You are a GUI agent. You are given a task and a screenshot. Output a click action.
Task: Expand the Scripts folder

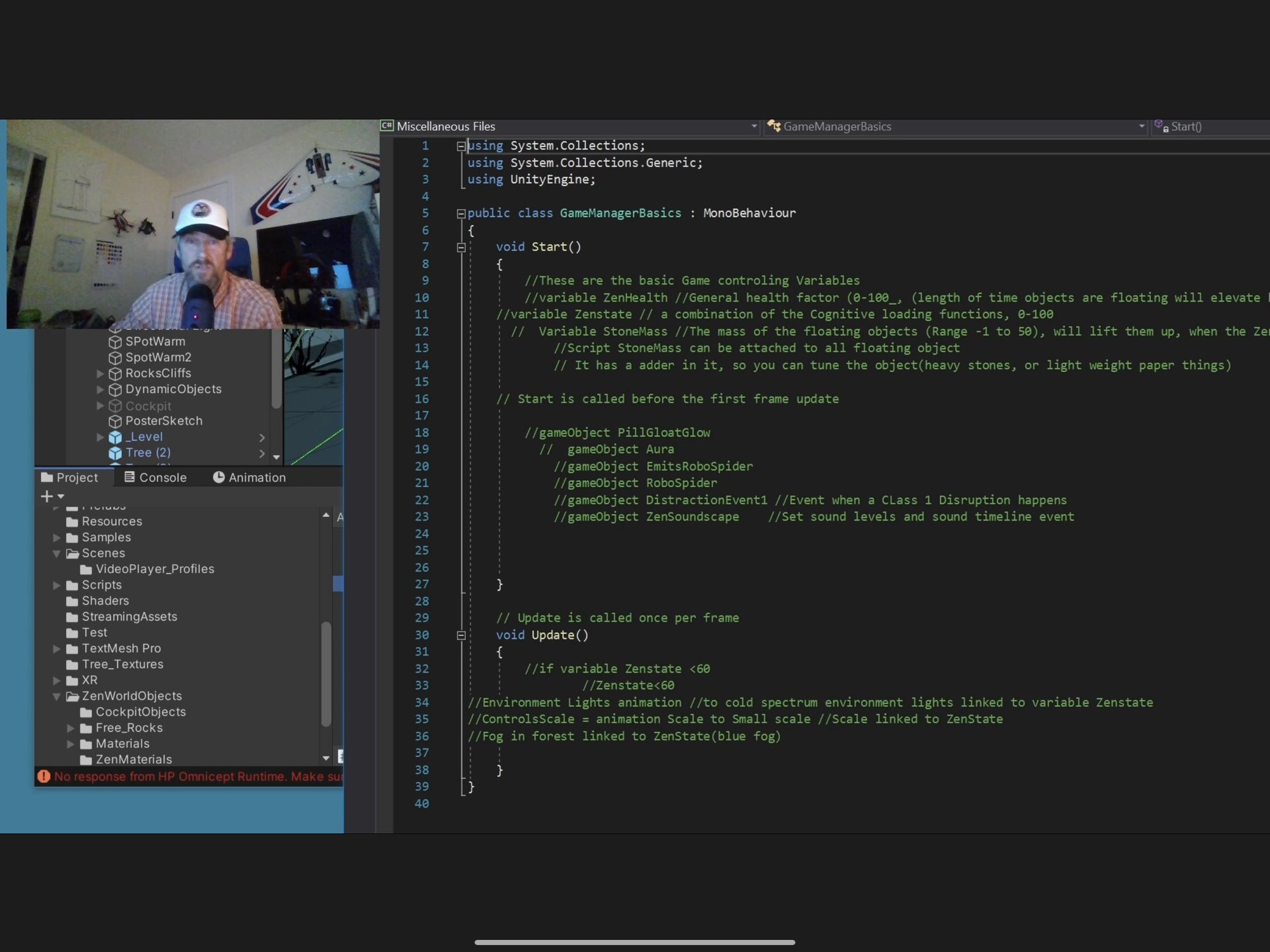[57, 585]
